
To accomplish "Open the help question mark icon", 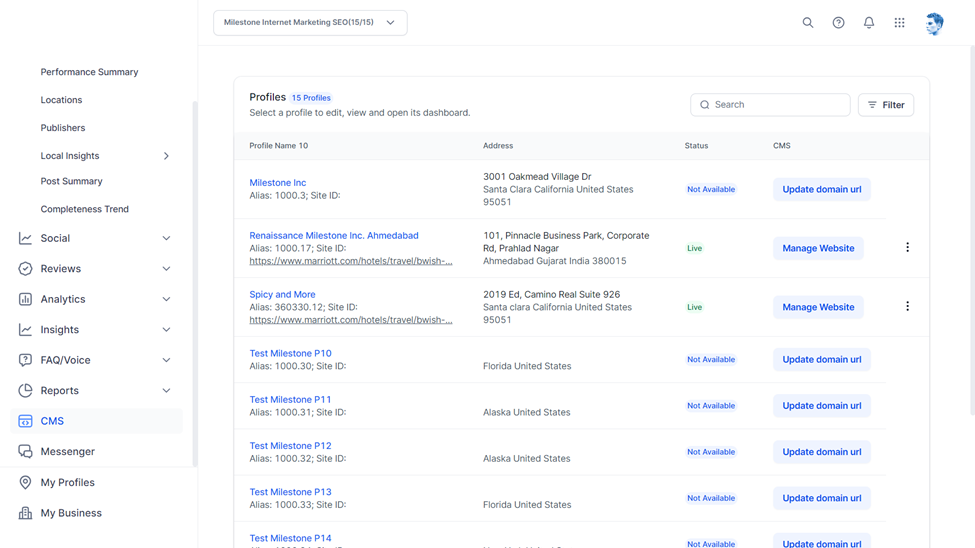I will [x=838, y=22].
